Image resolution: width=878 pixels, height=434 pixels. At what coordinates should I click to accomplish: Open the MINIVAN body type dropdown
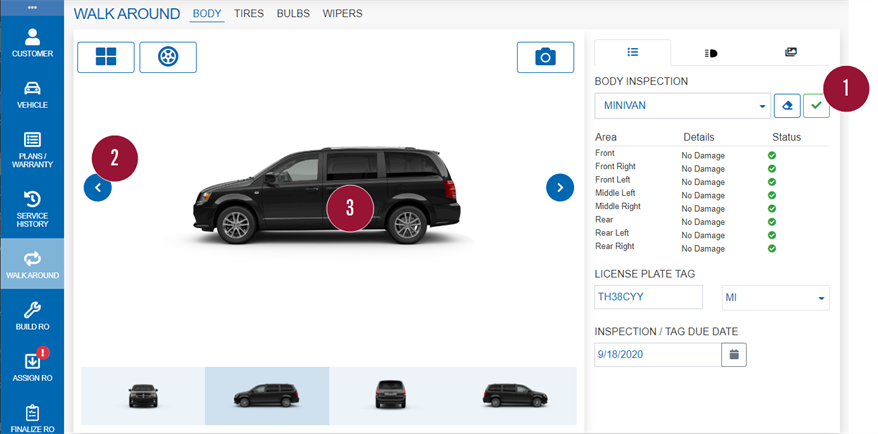click(683, 106)
